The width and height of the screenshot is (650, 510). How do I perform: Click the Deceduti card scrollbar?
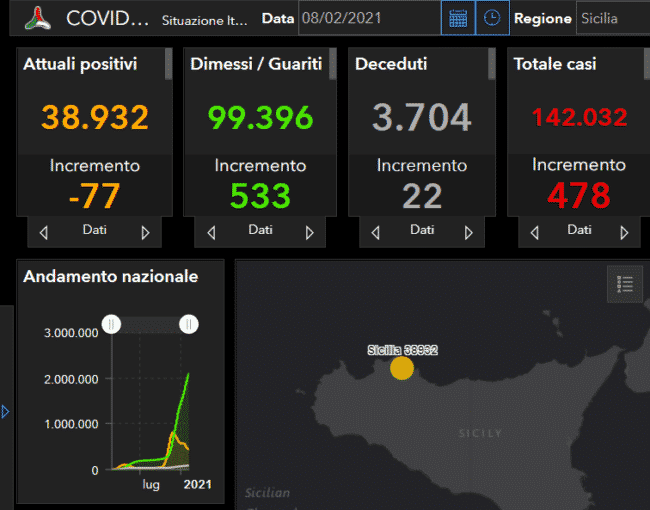click(492, 64)
